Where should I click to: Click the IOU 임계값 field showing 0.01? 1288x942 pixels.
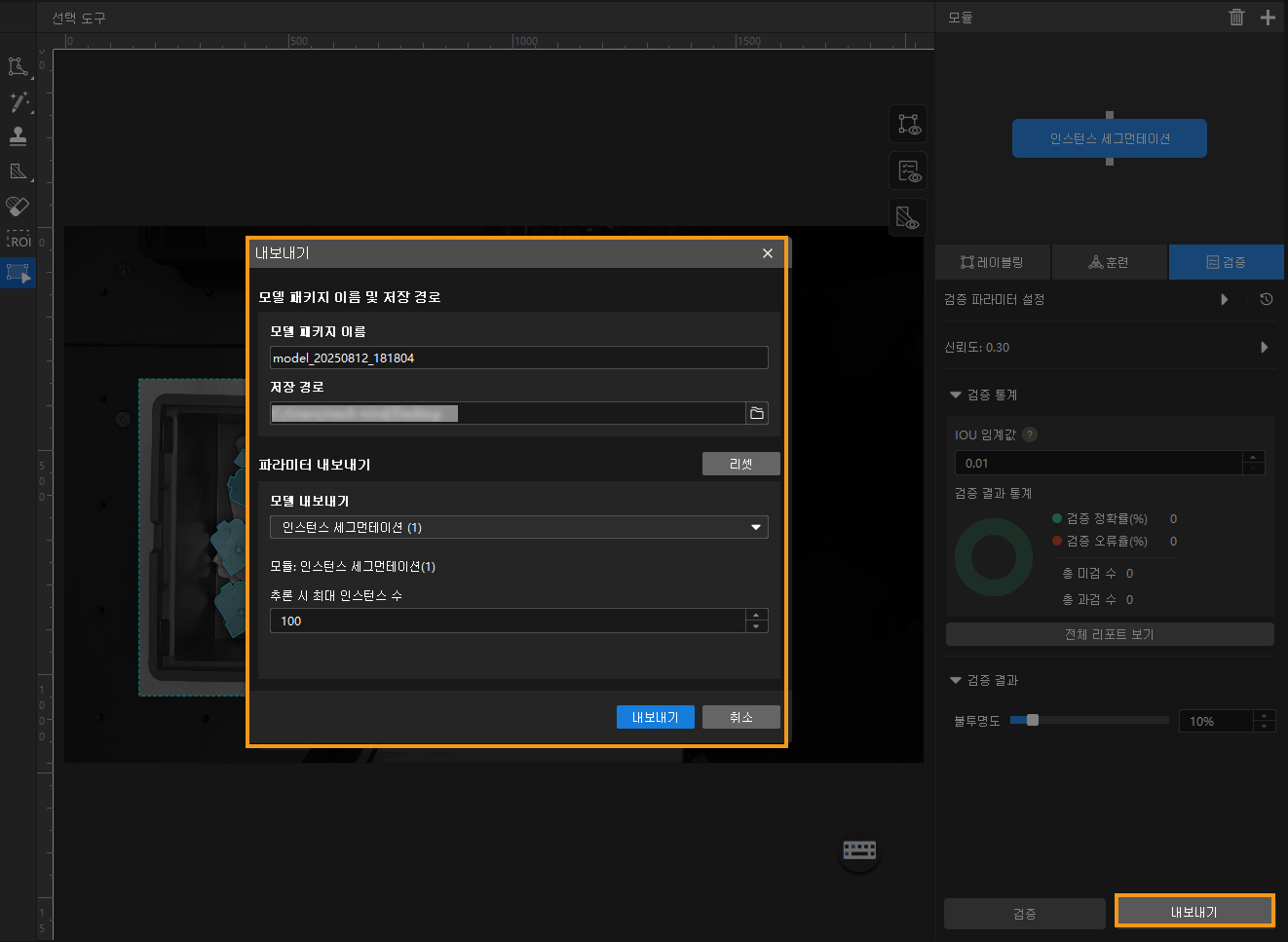click(1099, 463)
